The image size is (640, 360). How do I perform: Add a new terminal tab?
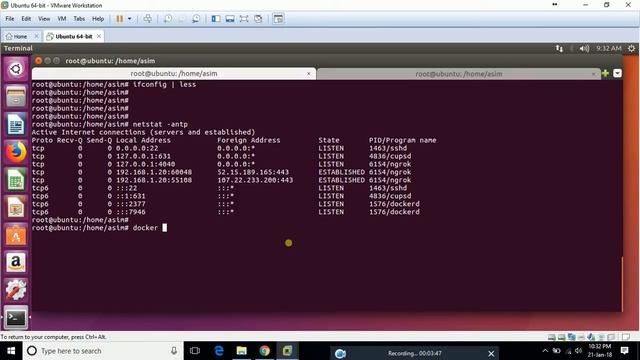click(605, 73)
